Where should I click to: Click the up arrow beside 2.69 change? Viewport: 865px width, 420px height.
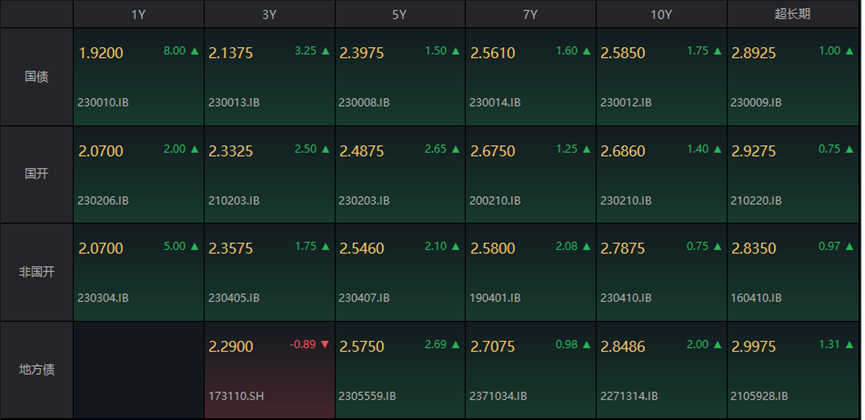pos(455,344)
